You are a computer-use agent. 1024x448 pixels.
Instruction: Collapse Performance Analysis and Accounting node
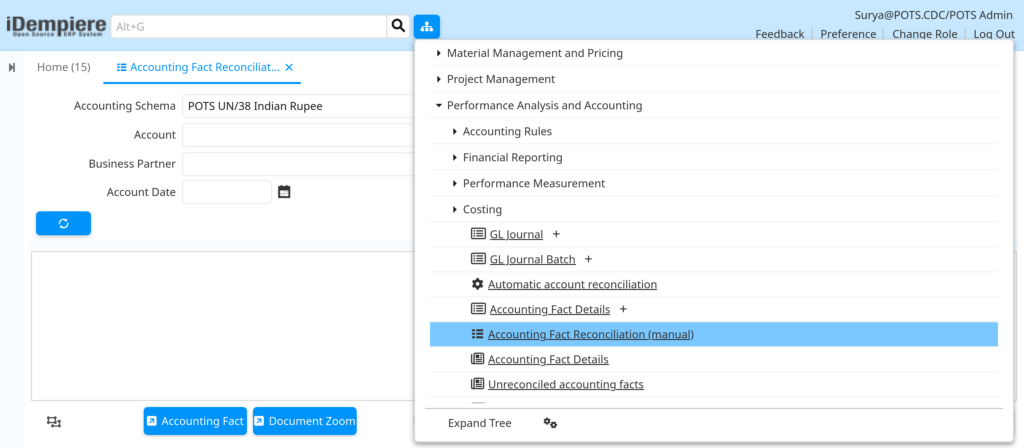[x=439, y=105]
